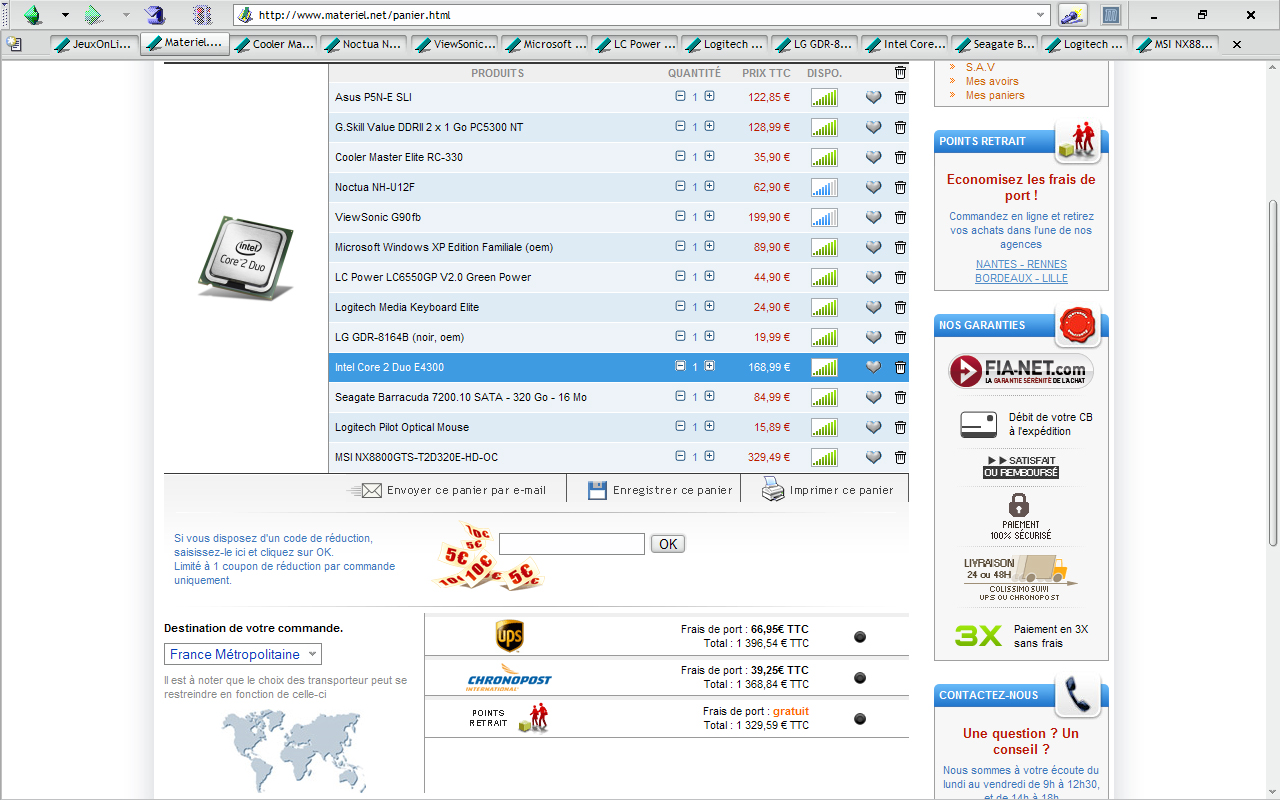This screenshot has width=1280, height=800.
Task: Increase quantity of Asus P5N-E SLI
Action: tap(709, 96)
